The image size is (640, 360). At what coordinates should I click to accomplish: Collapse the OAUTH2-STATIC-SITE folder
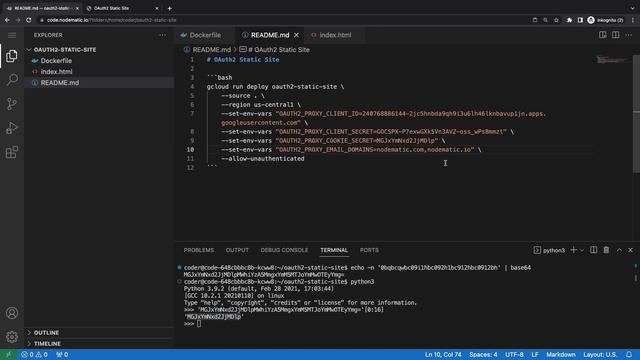point(99,49)
